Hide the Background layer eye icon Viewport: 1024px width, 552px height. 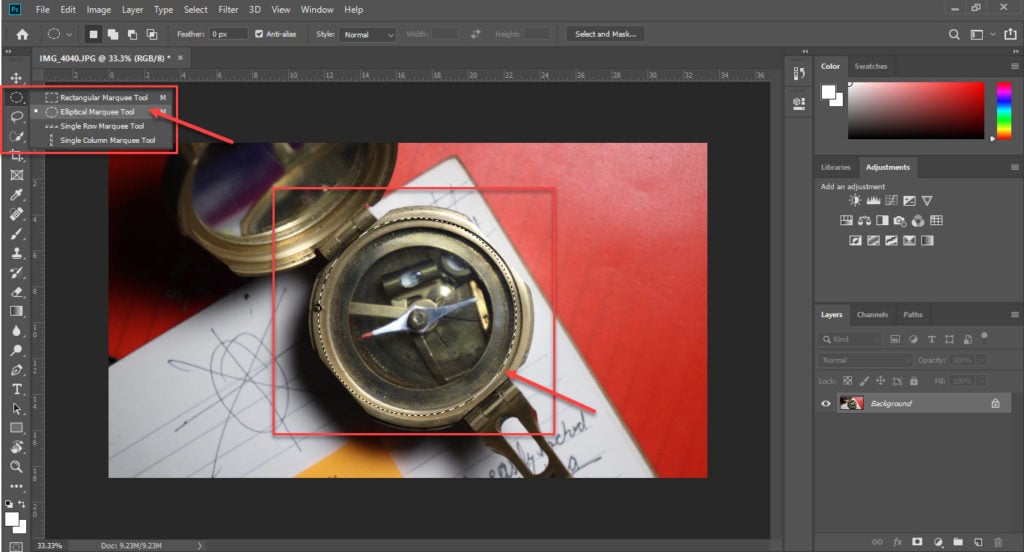825,404
